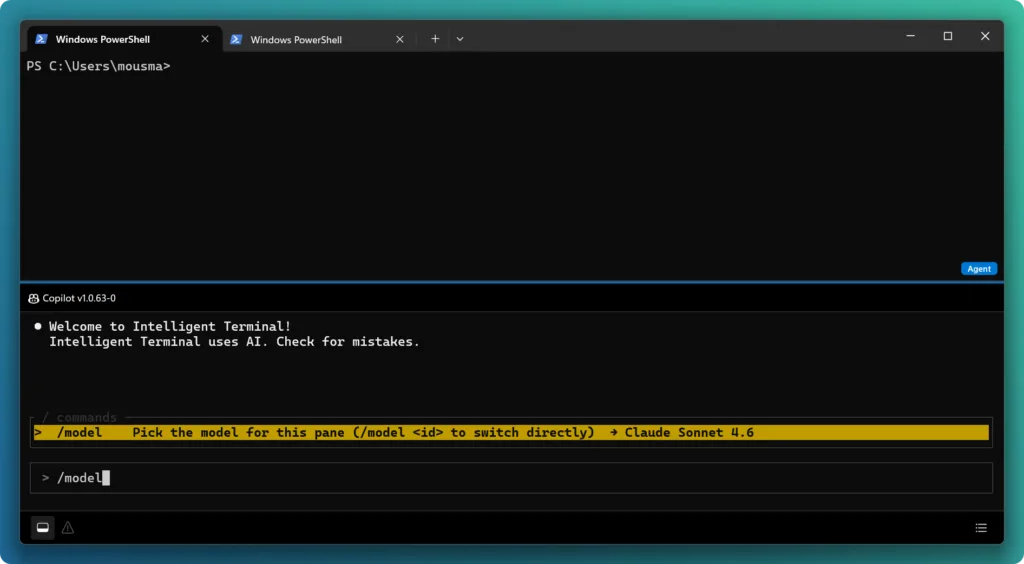Toggle the pane layout icon at bottom left
The image size is (1024, 564).
coord(42,528)
